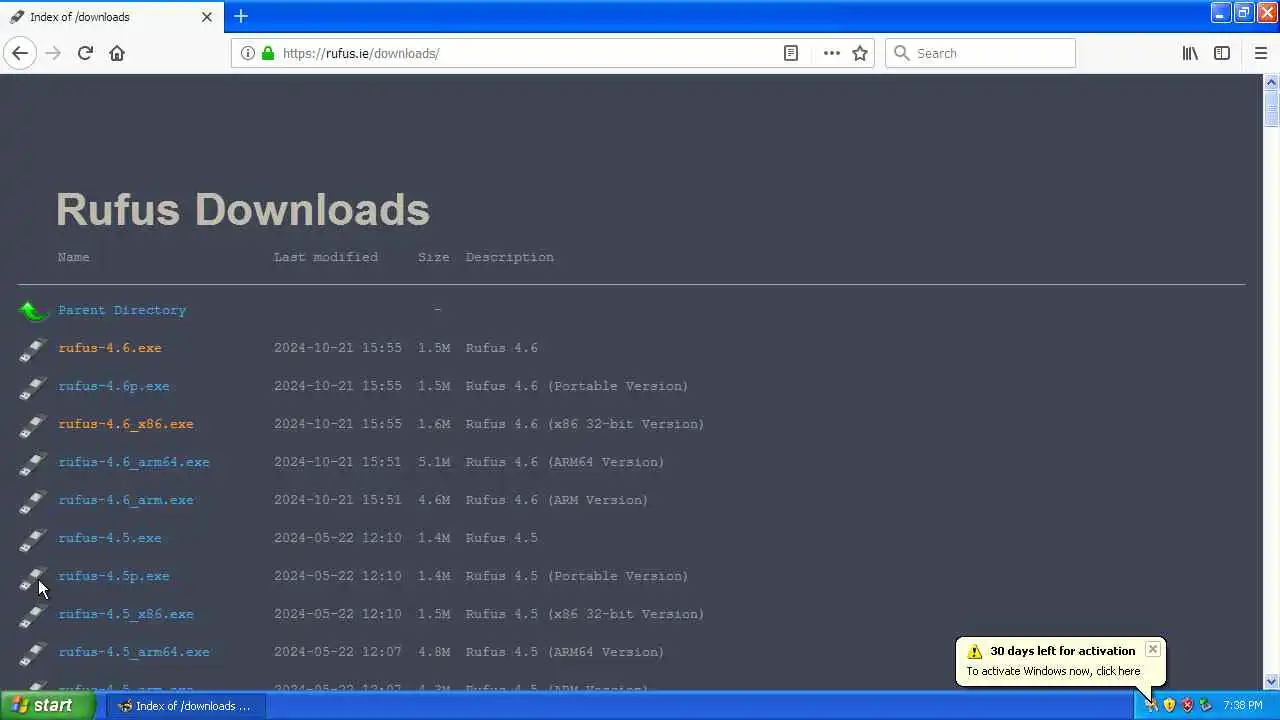Download rufus-4.5_x86.exe link
Viewport: 1280px width, 720px height.
click(x=126, y=614)
